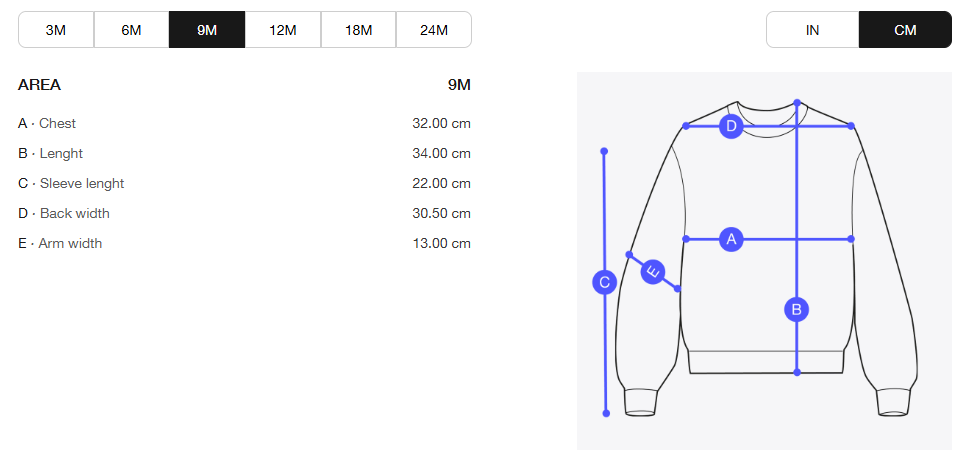Screen dimensions: 956x456
Task: Choose the 24M size
Action: pyautogui.click(x=433, y=30)
